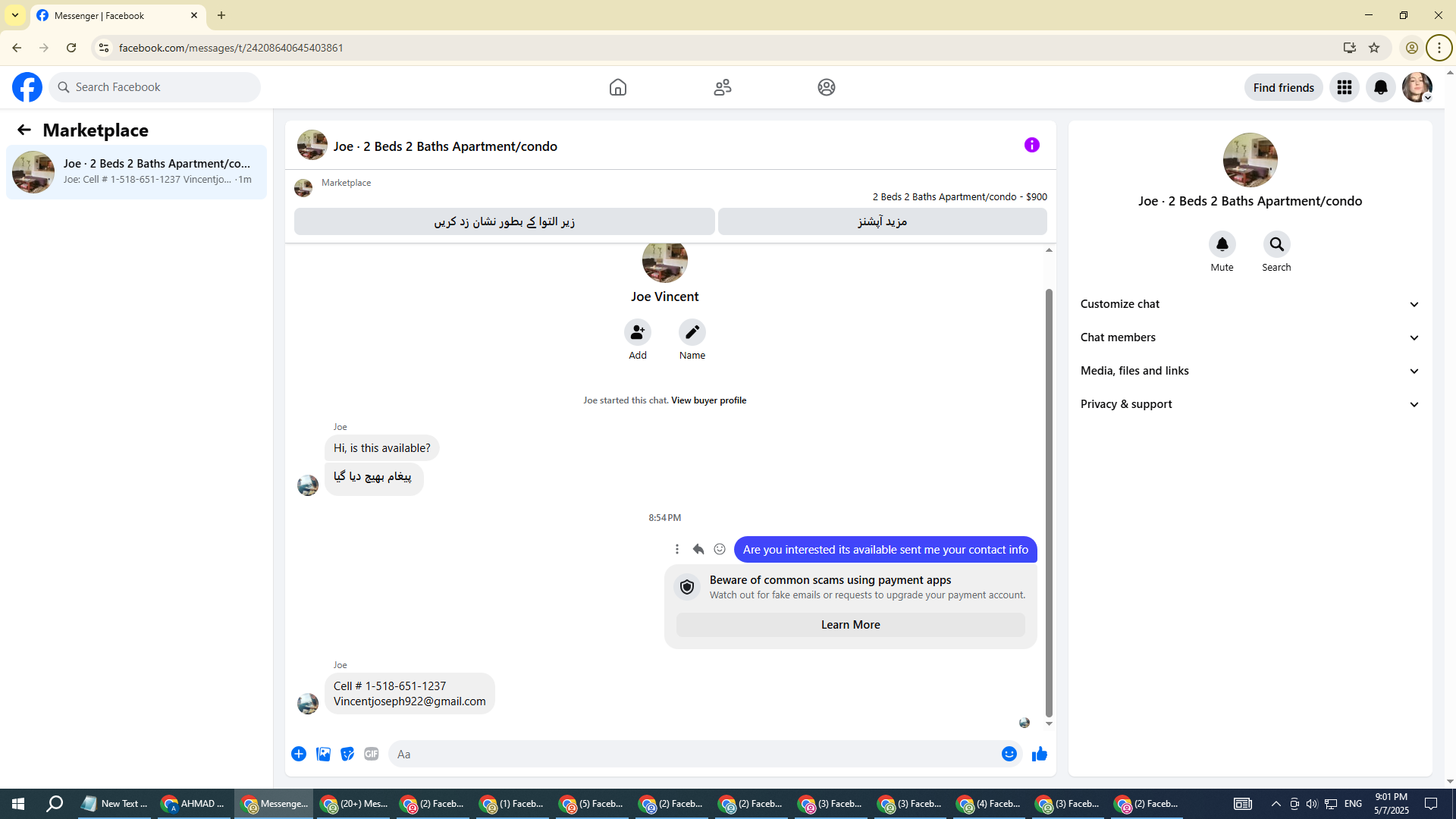Mute this chat with bell icon
This screenshot has height=819, width=1456.
[x=1222, y=244]
